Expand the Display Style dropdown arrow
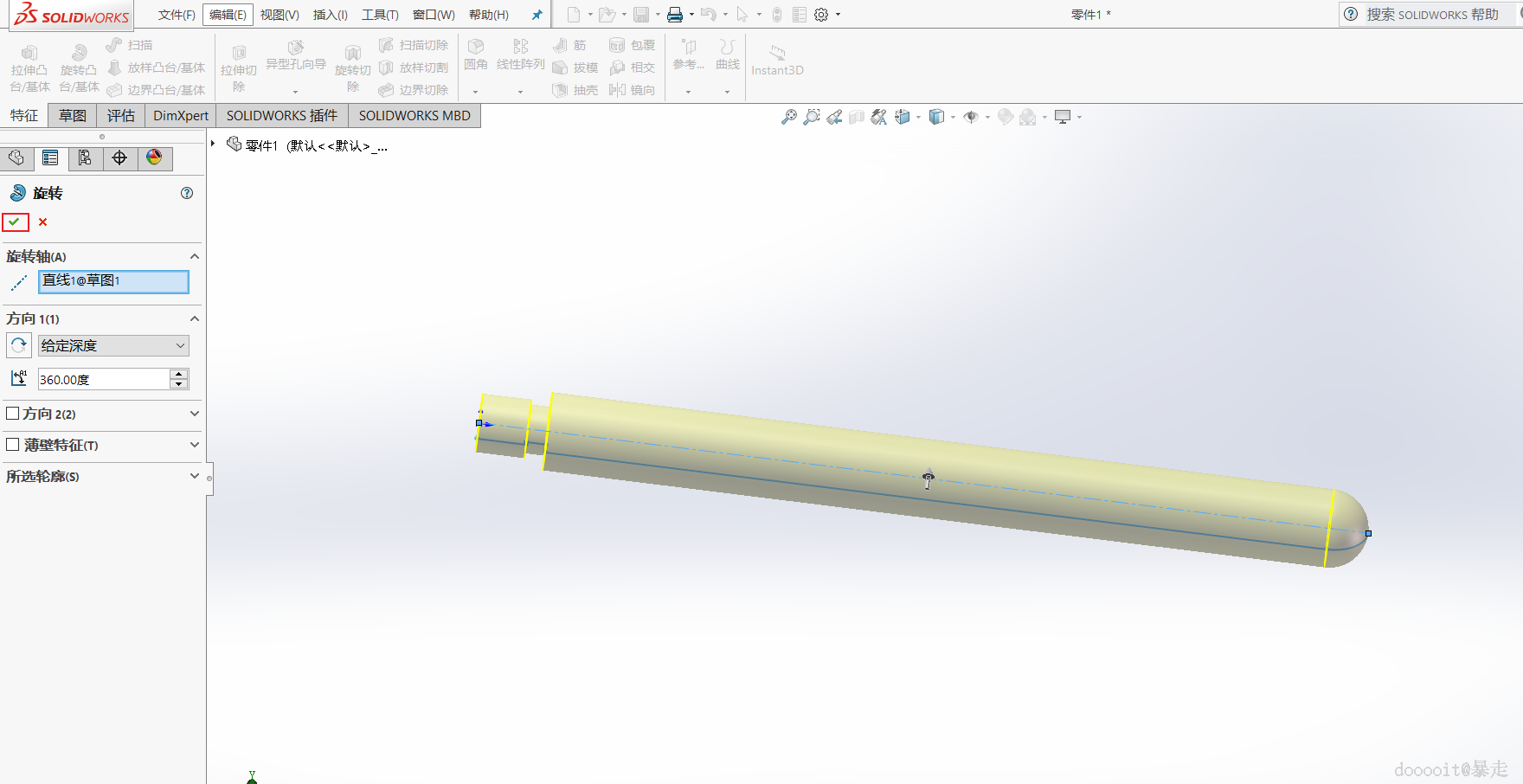 click(x=953, y=117)
